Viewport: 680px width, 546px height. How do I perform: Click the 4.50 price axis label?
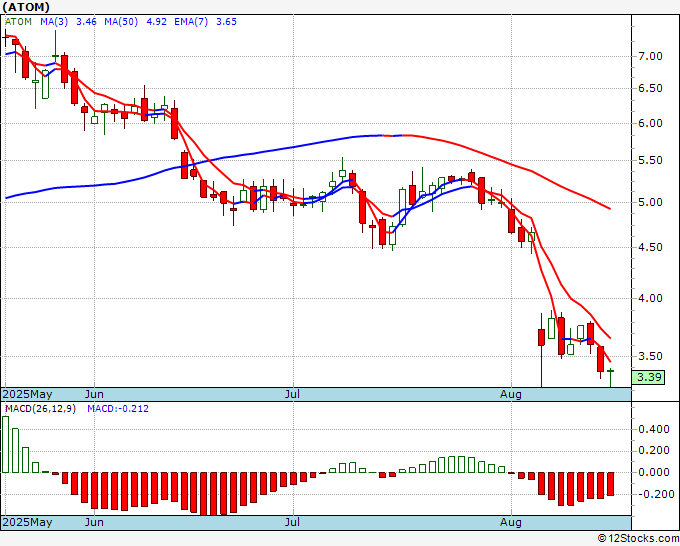tap(650, 247)
